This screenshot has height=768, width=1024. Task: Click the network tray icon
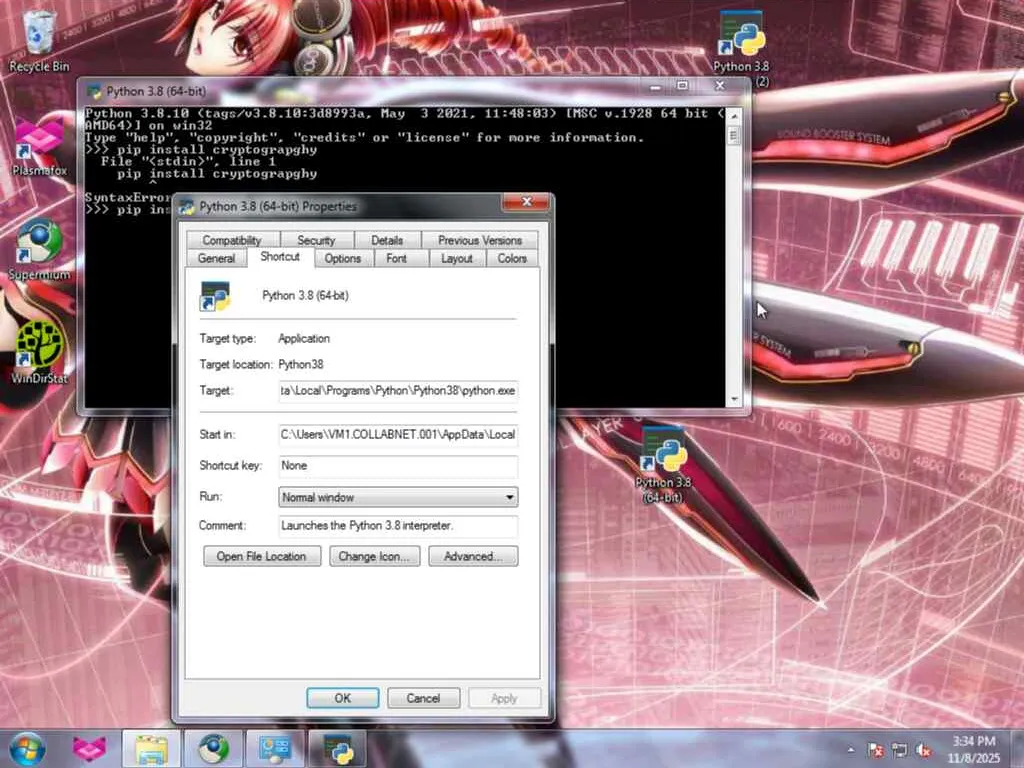(900, 750)
